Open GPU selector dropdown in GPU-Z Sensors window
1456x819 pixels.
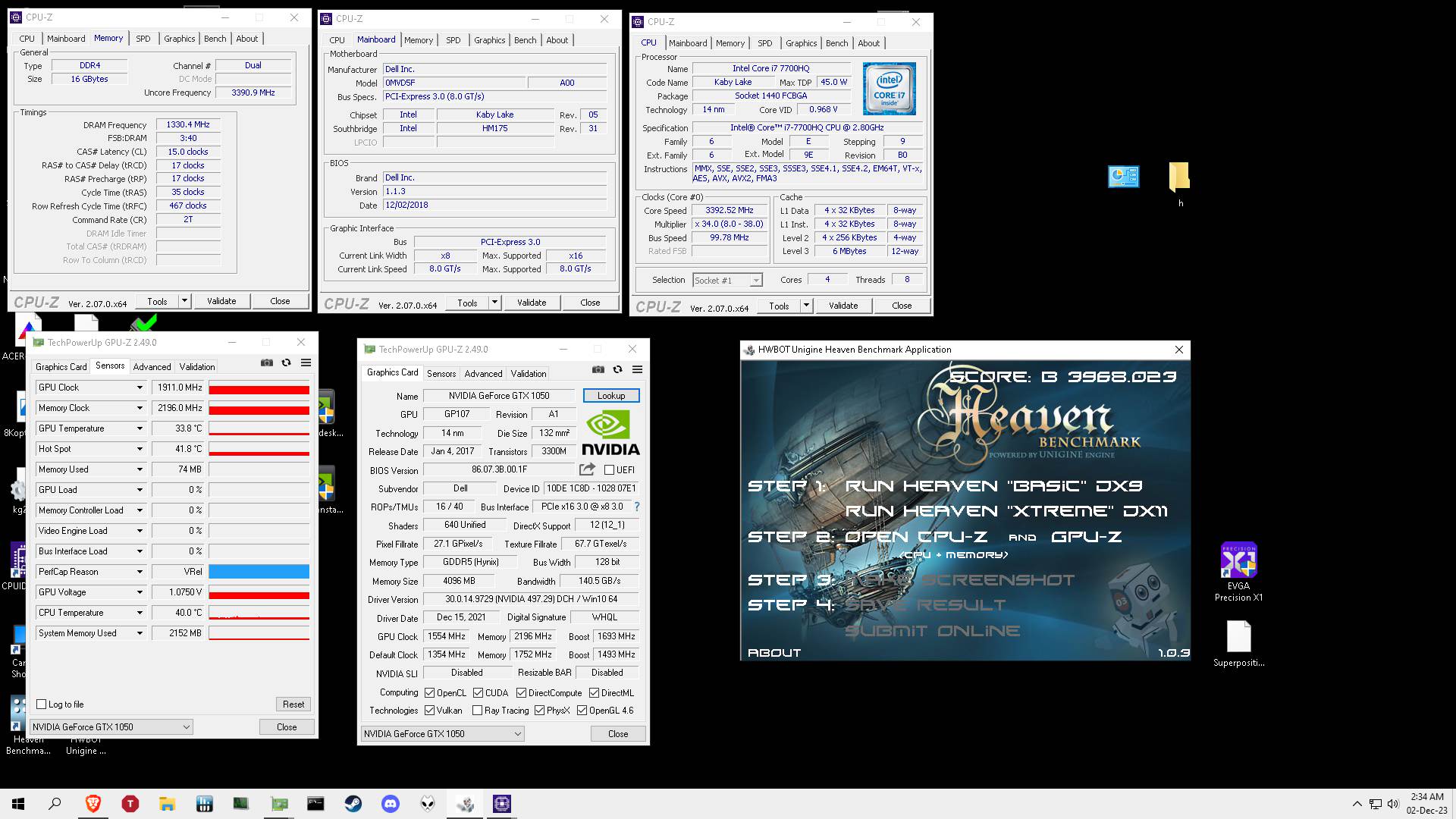click(111, 726)
